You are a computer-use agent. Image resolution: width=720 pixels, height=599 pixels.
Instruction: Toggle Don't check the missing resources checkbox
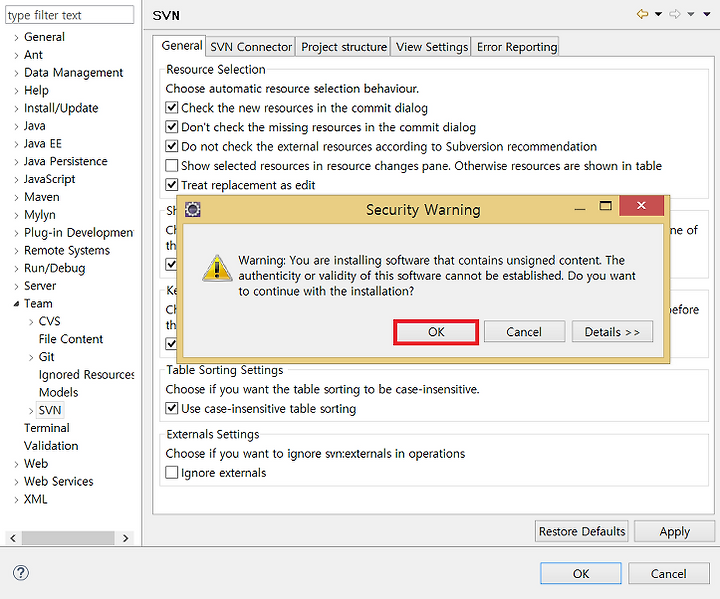(171, 127)
